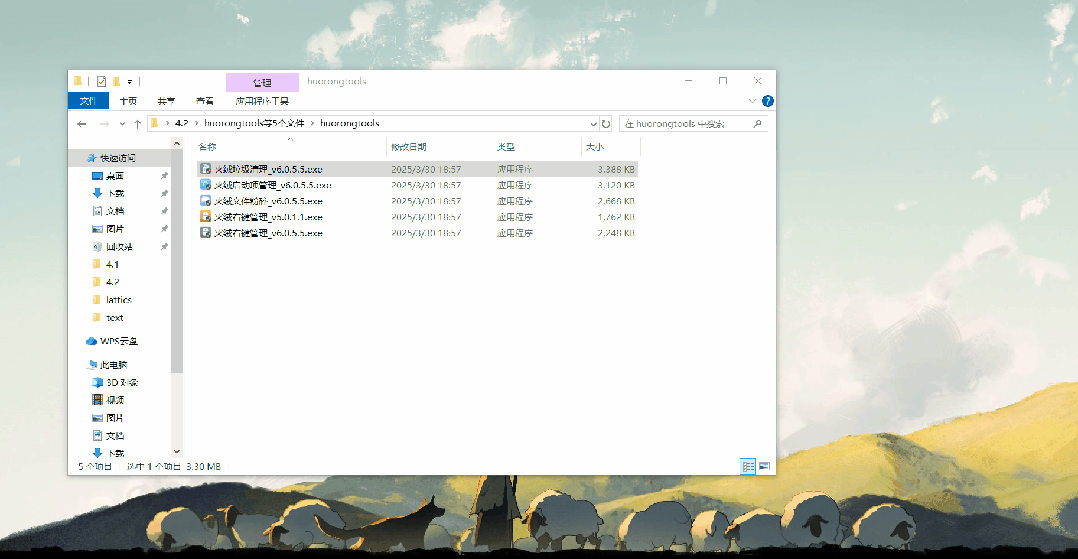Click the New folder icon in title bar
Screen dimensions: 1078x559
click(x=116, y=81)
